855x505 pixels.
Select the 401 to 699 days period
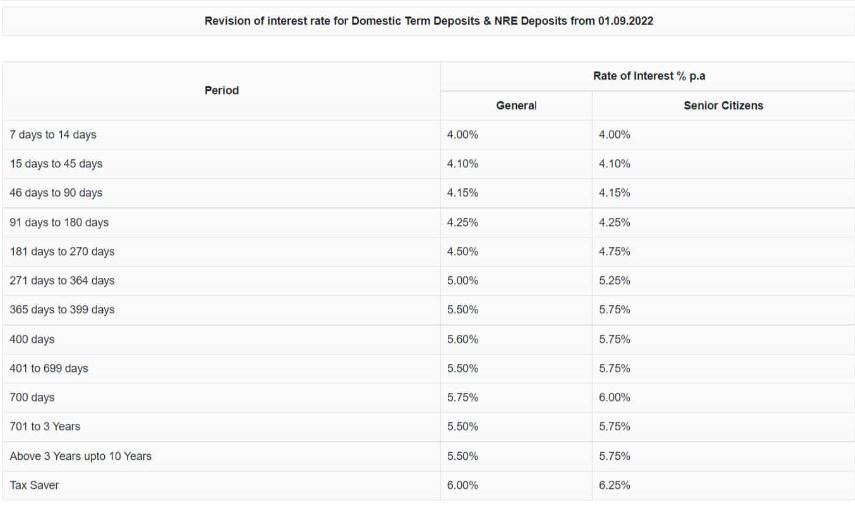coord(49,368)
